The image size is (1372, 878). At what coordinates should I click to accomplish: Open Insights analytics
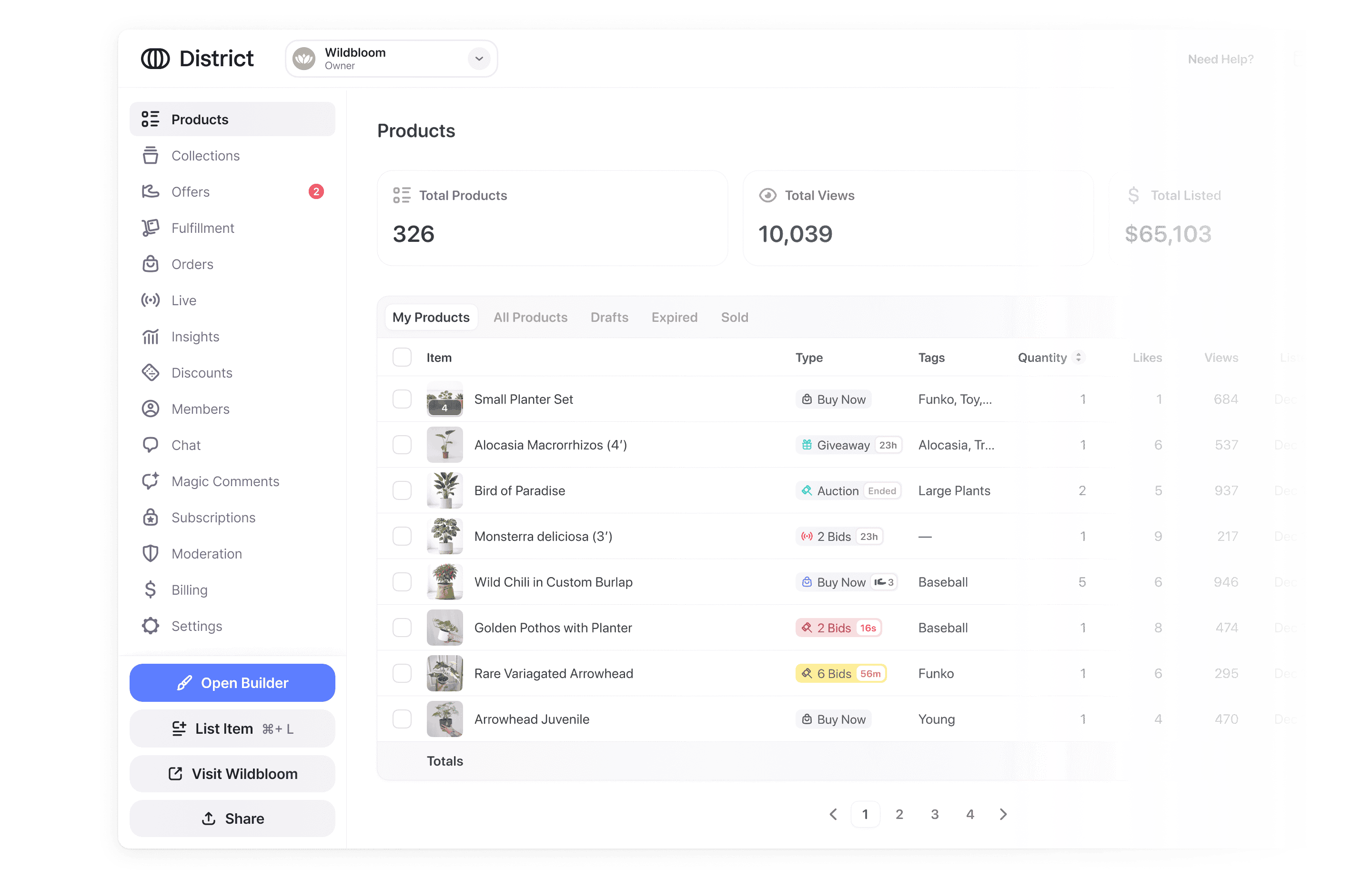[x=195, y=336]
